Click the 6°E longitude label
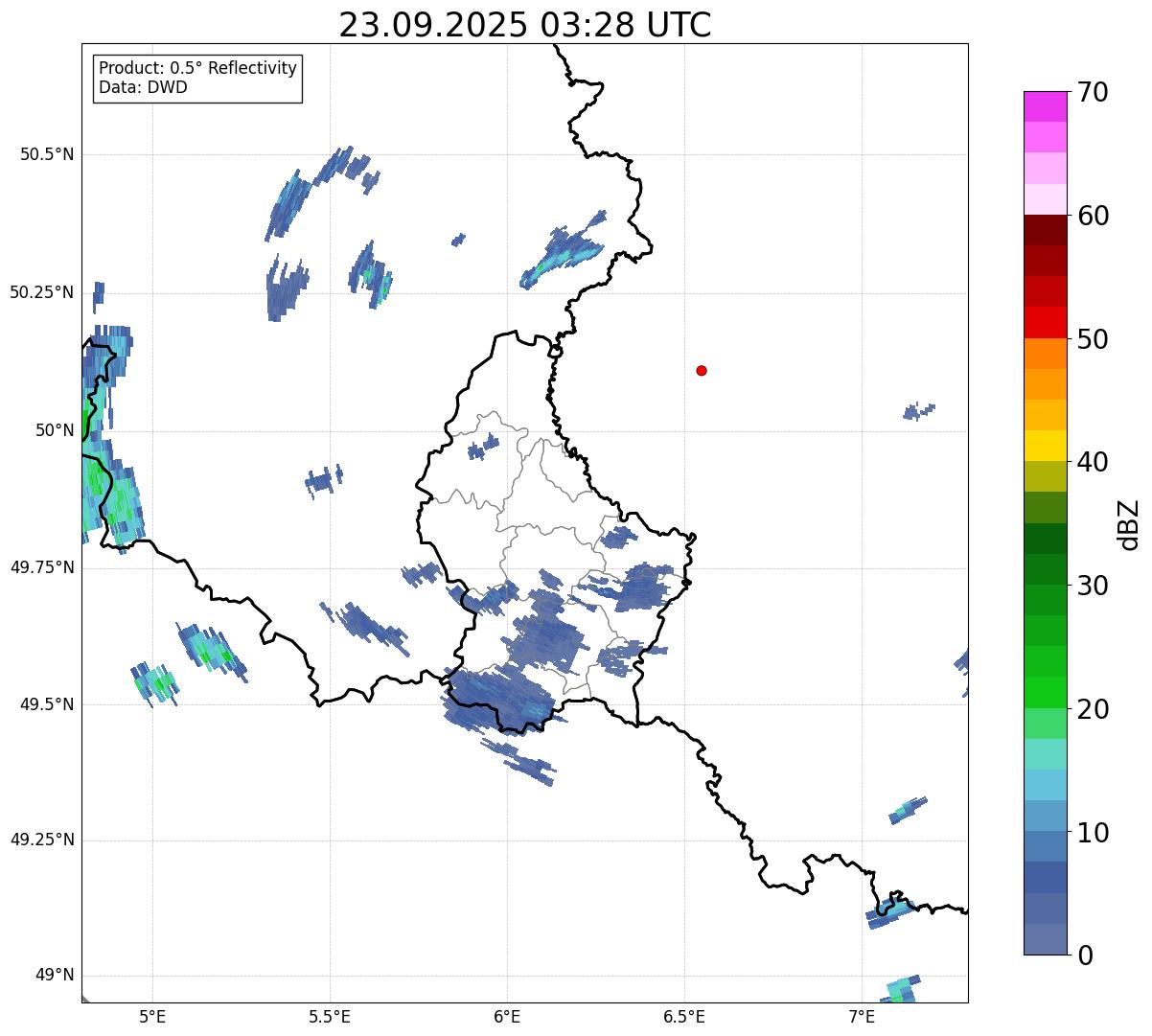This screenshot has height=1036, width=1152. (508, 1016)
